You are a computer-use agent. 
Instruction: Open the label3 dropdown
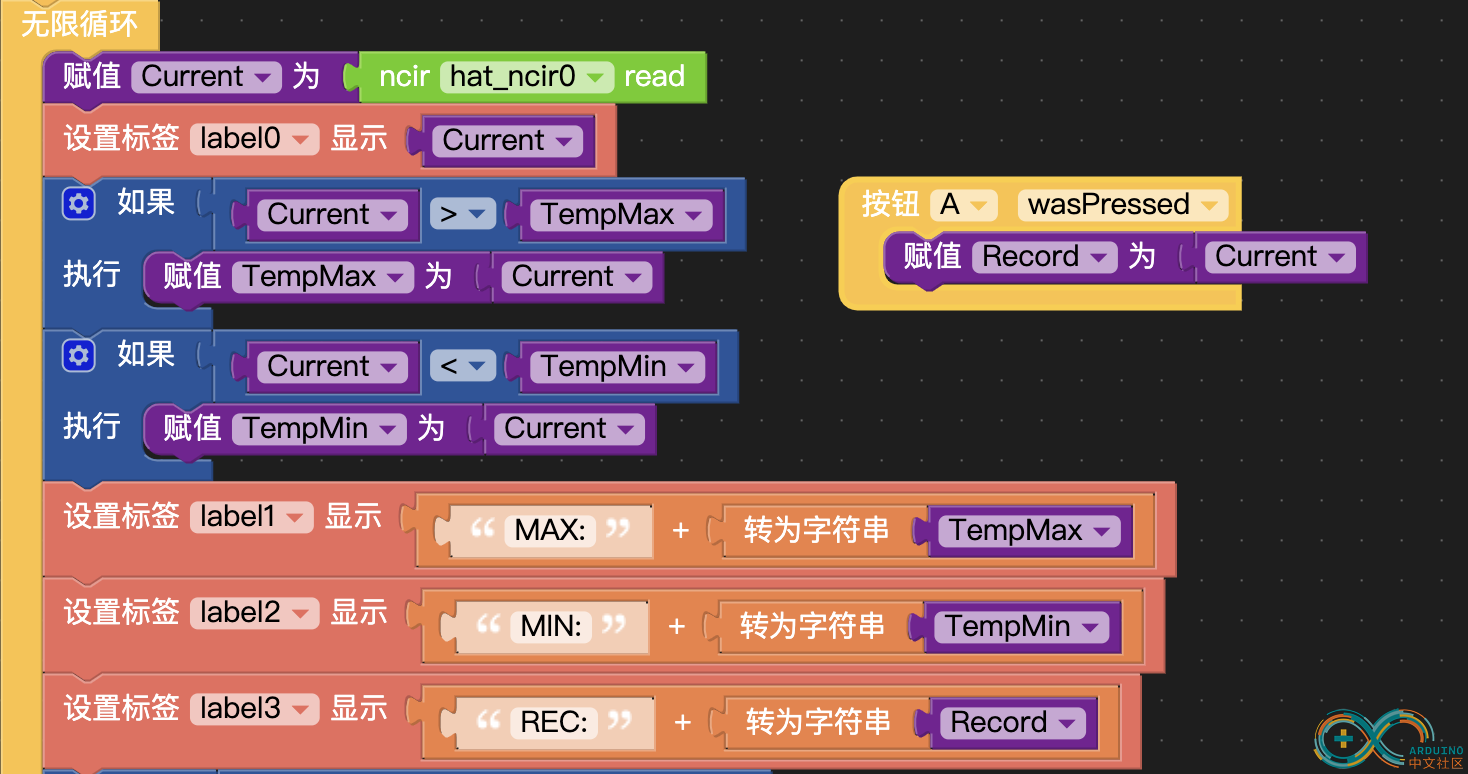[254, 709]
